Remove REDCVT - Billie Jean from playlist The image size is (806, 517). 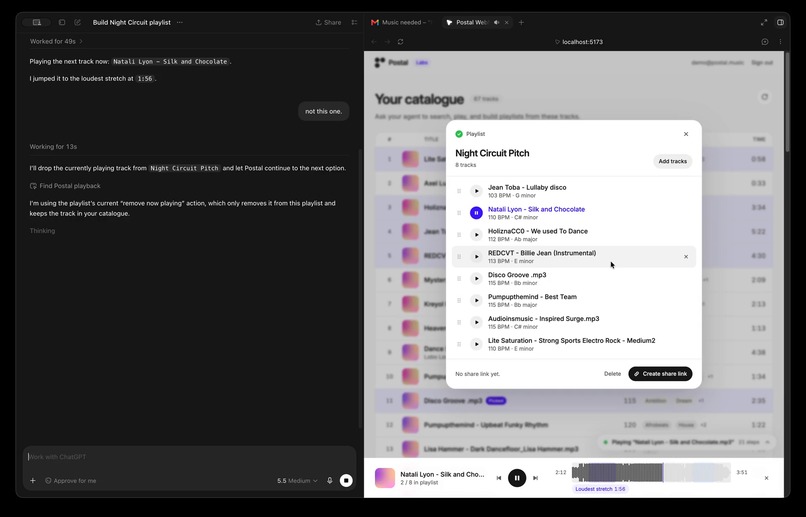pos(686,256)
